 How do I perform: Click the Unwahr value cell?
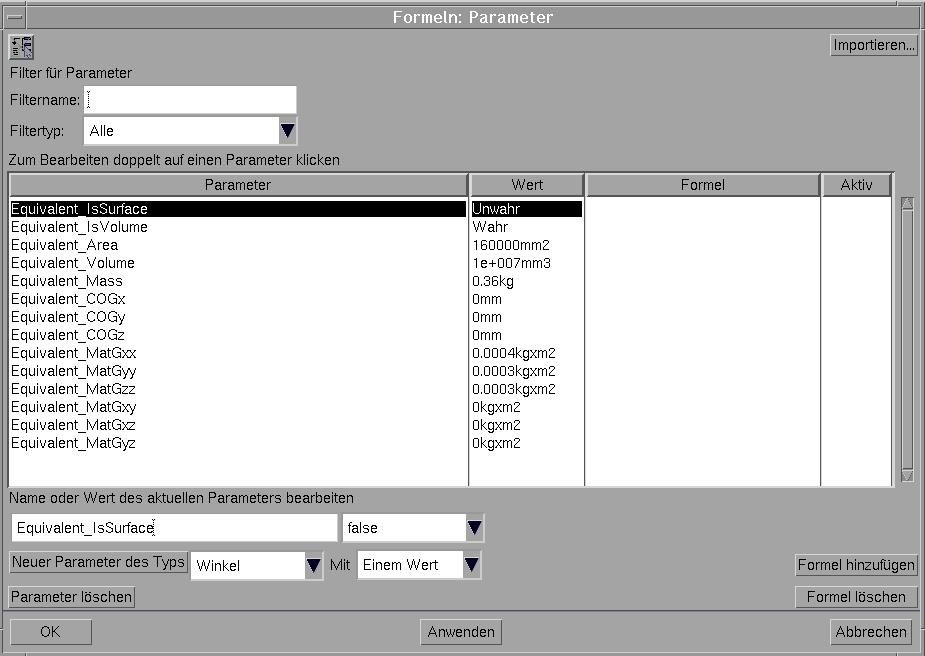[526, 209]
